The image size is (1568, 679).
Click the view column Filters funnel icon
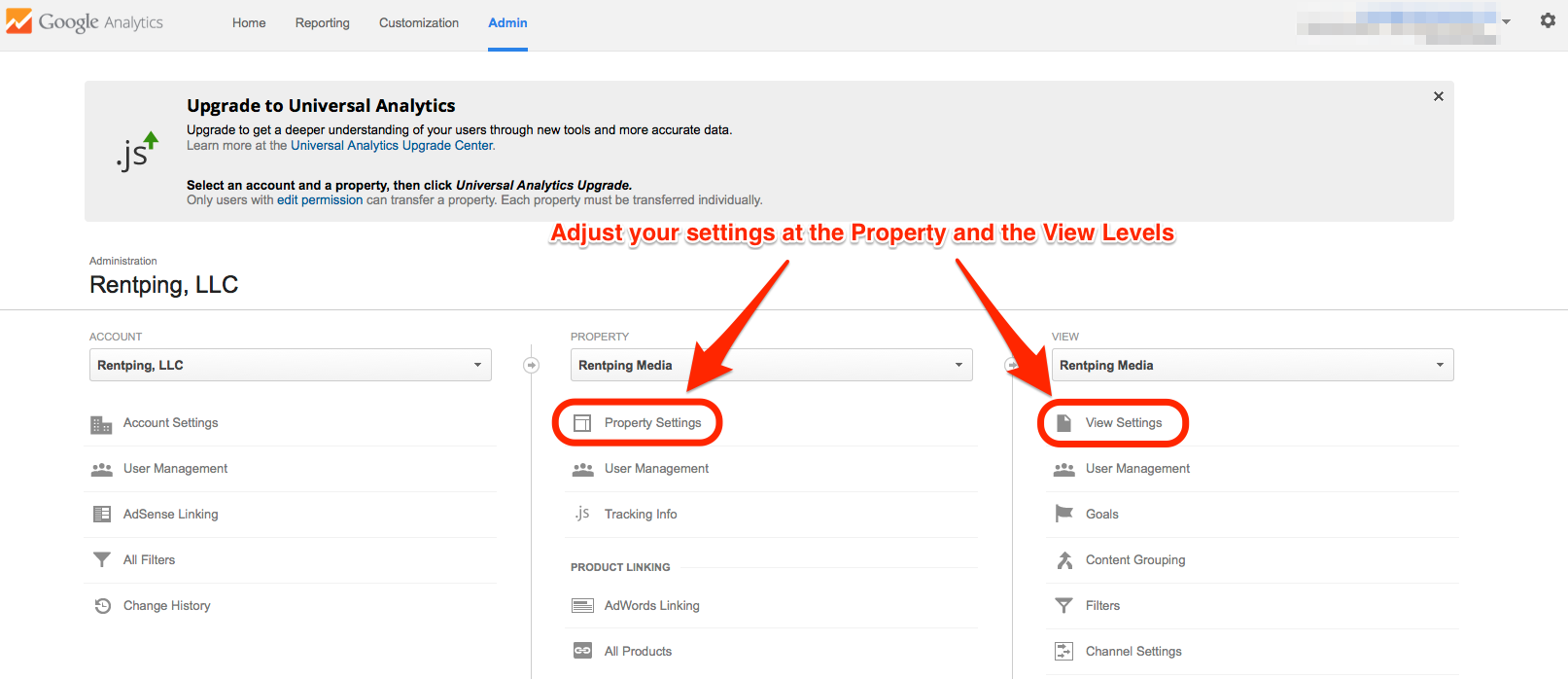click(x=1063, y=605)
